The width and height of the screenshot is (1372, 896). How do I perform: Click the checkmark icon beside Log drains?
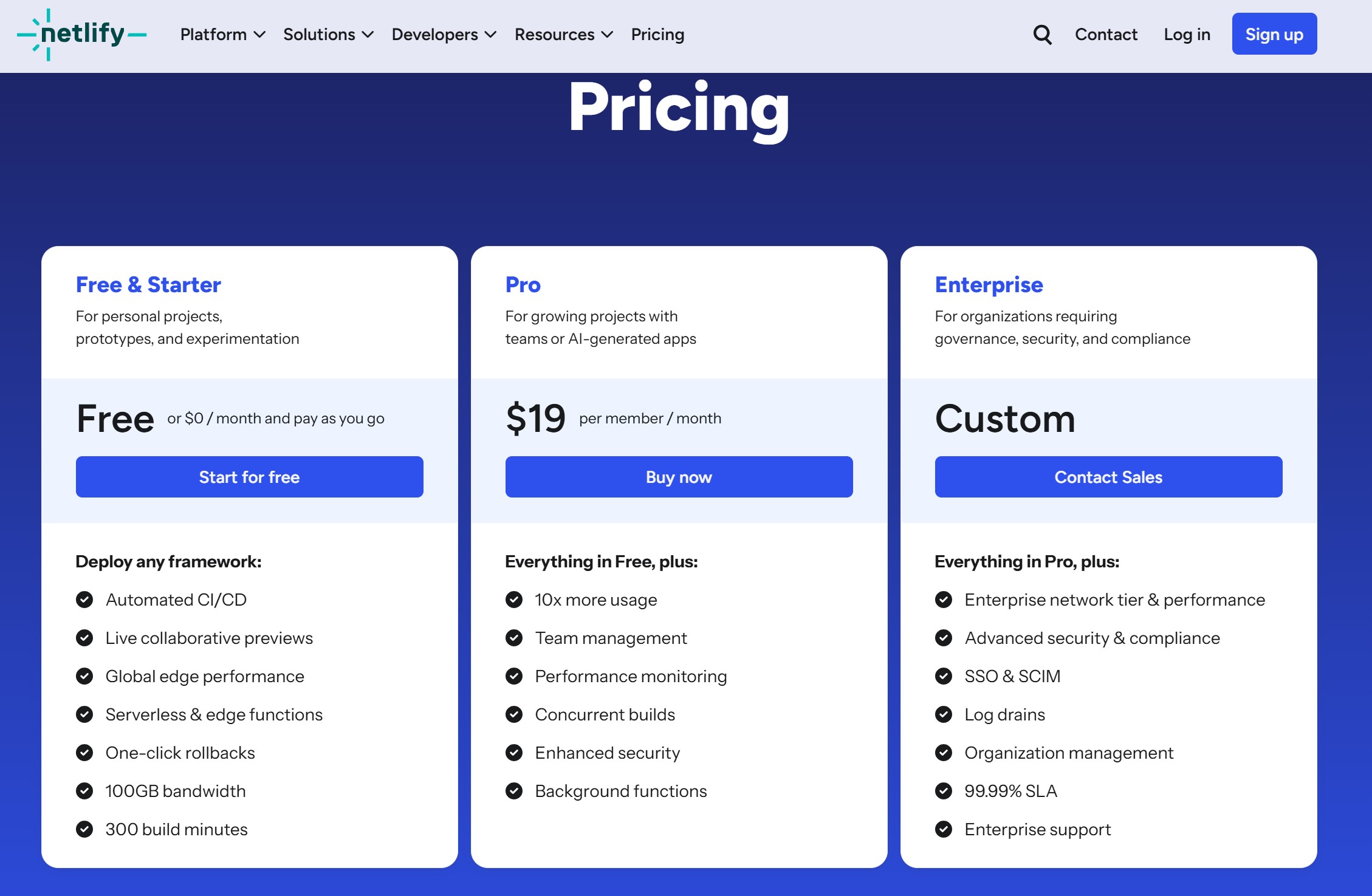click(x=944, y=714)
